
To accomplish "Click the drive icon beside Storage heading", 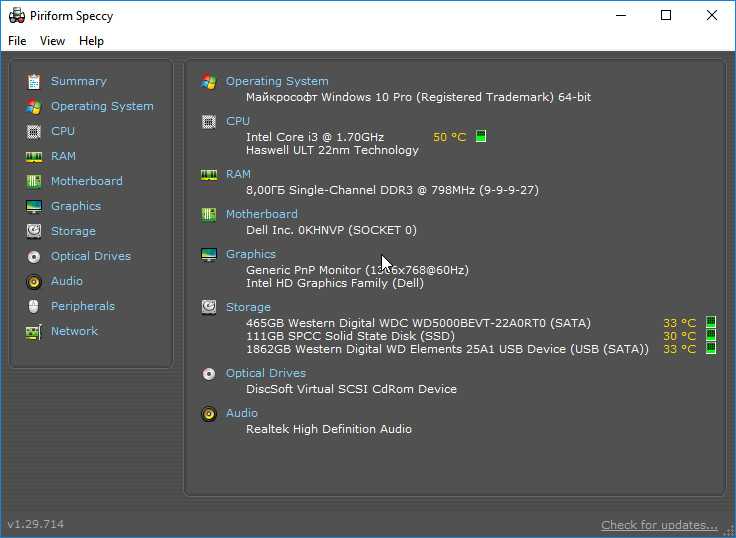I will pyautogui.click(x=209, y=307).
